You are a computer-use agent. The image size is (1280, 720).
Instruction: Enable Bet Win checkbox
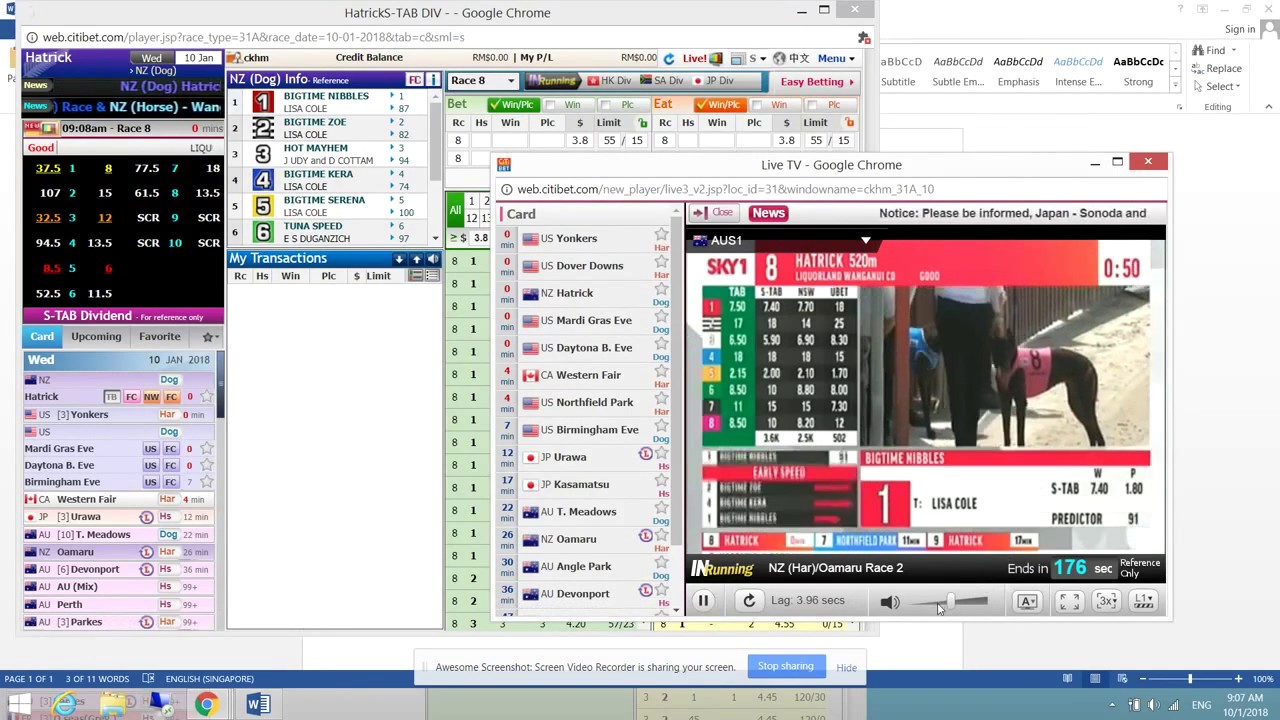click(550, 104)
